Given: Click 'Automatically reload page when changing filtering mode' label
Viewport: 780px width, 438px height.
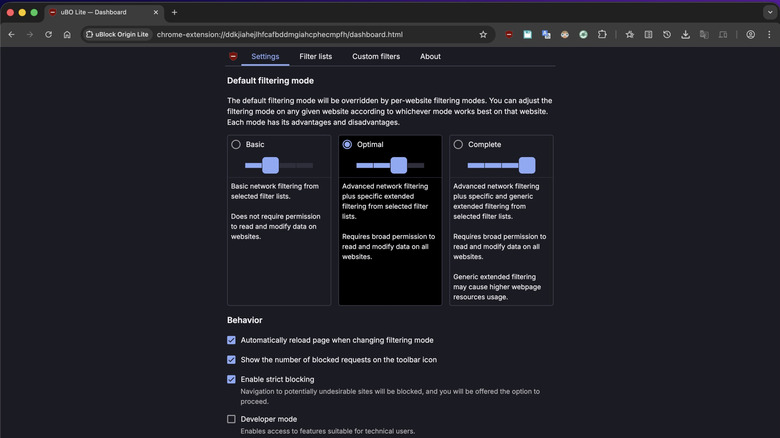Looking at the screenshot, I should (337, 340).
